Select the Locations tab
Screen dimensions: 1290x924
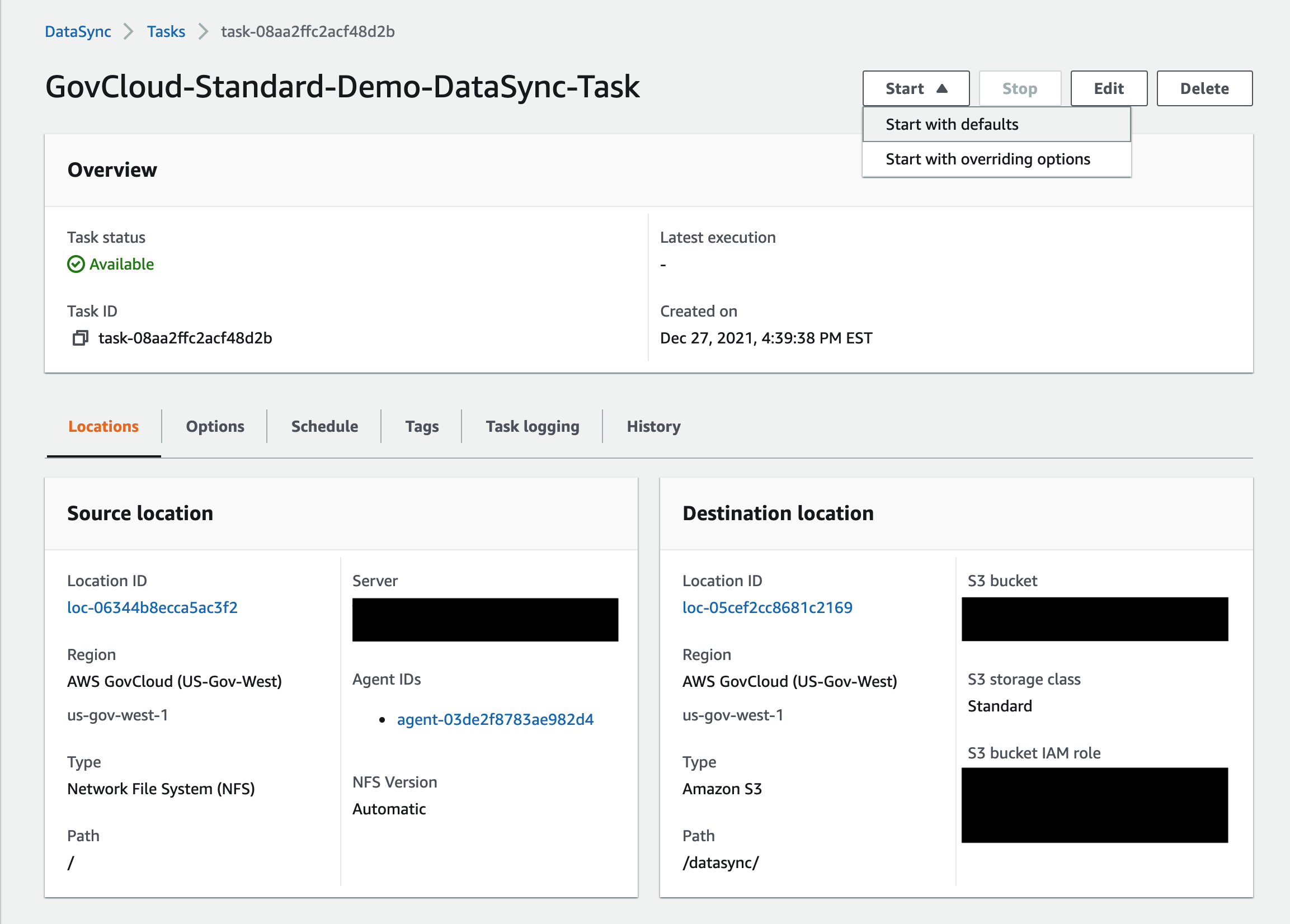pyautogui.click(x=103, y=426)
